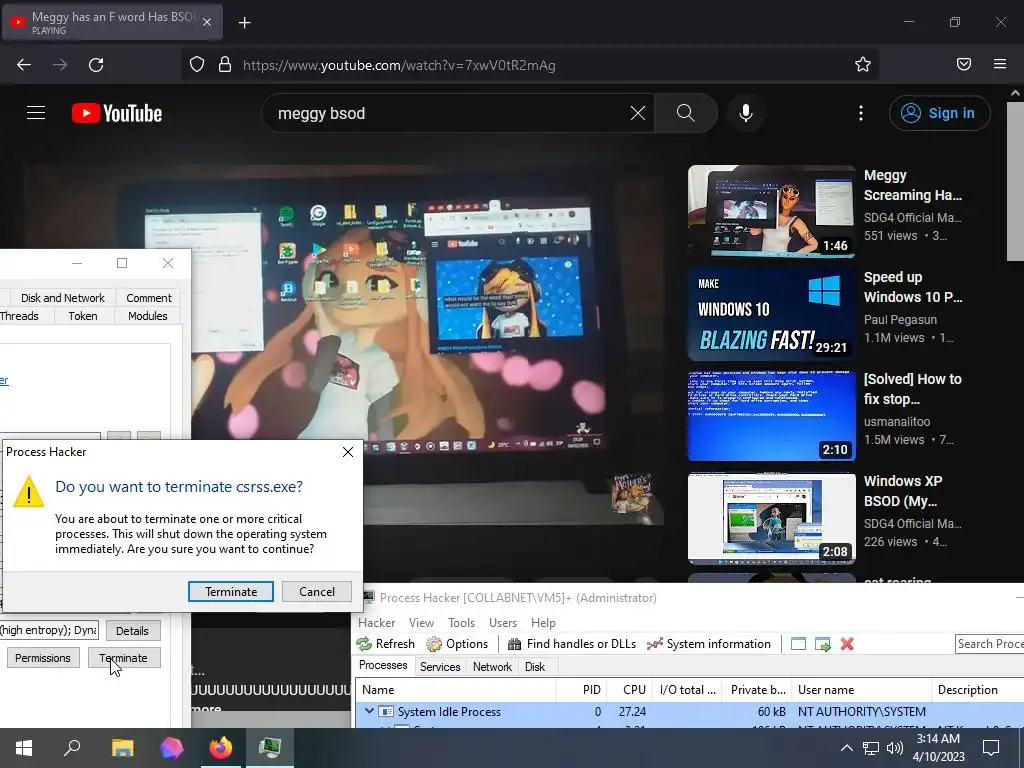Click the Sign in button
The width and height of the screenshot is (1024, 768).
pos(939,113)
